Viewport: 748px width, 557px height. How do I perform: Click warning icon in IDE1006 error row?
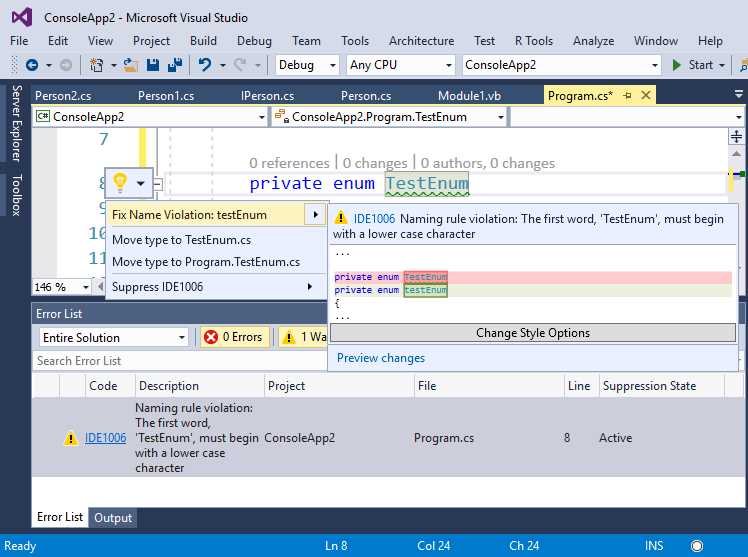tap(71, 438)
